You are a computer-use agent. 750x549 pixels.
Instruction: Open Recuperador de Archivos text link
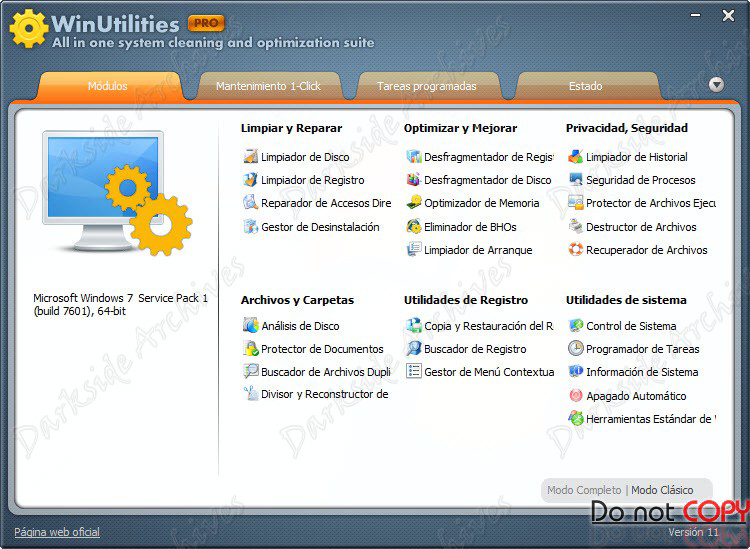(647, 250)
